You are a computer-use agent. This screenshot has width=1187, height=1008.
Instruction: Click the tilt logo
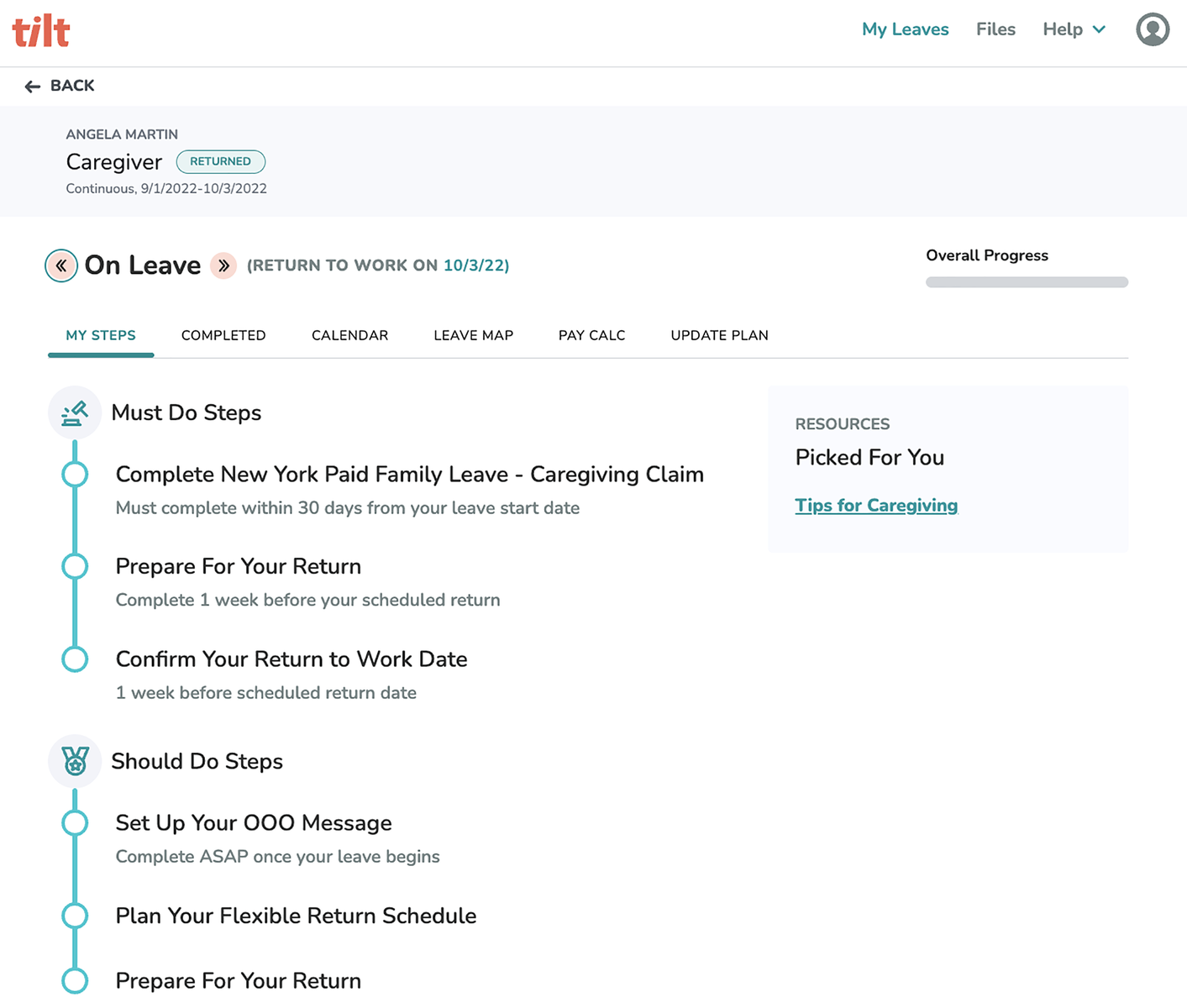(x=40, y=30)
